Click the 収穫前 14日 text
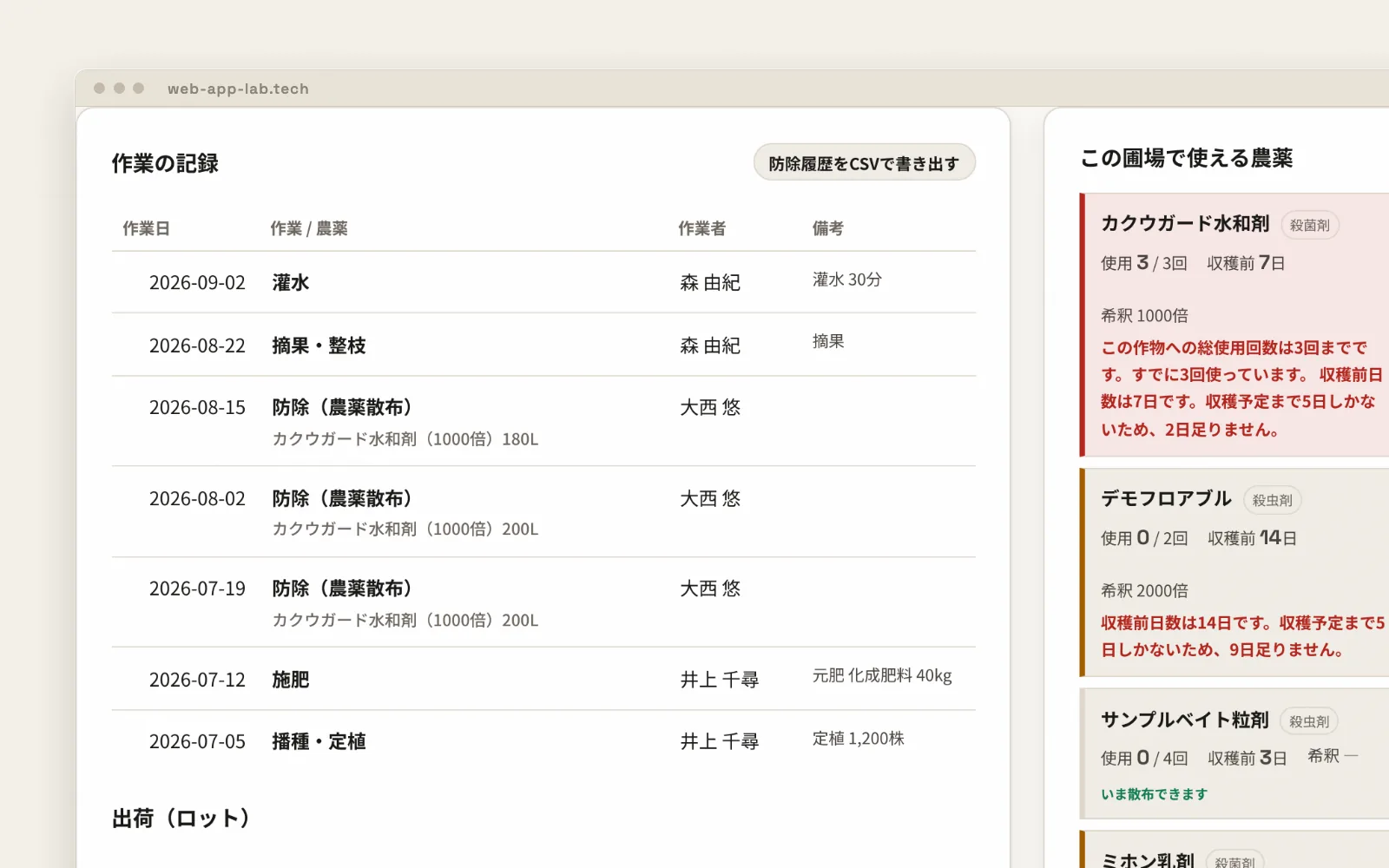The width and height of the screenshot is (1389, 868). pyautogui.click(x=1252, y=538)
